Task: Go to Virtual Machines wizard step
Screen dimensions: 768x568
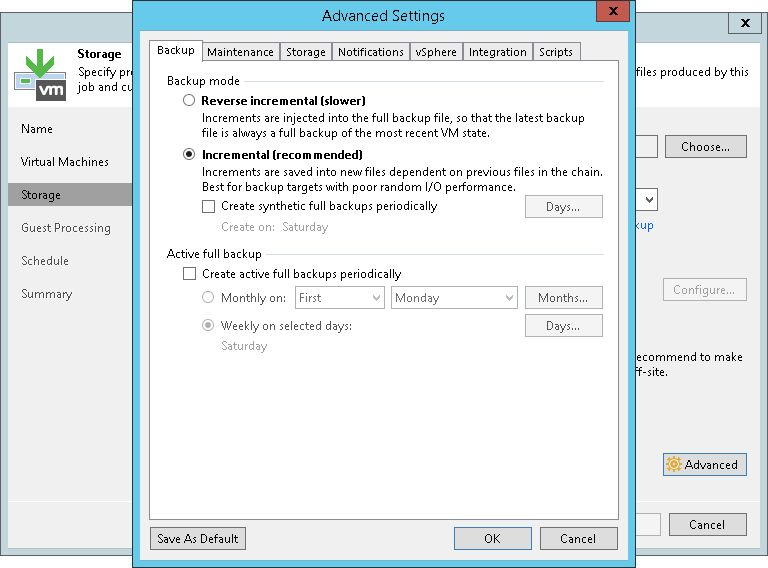Action: (x=65, y=162)
